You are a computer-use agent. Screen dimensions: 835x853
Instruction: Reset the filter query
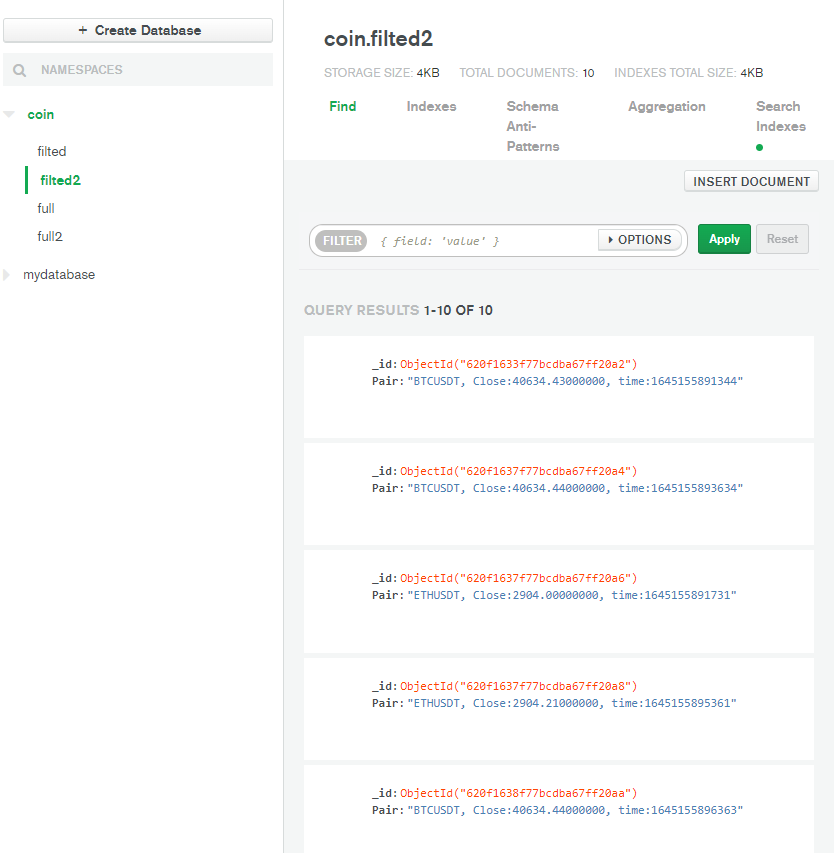pos(782,239)
